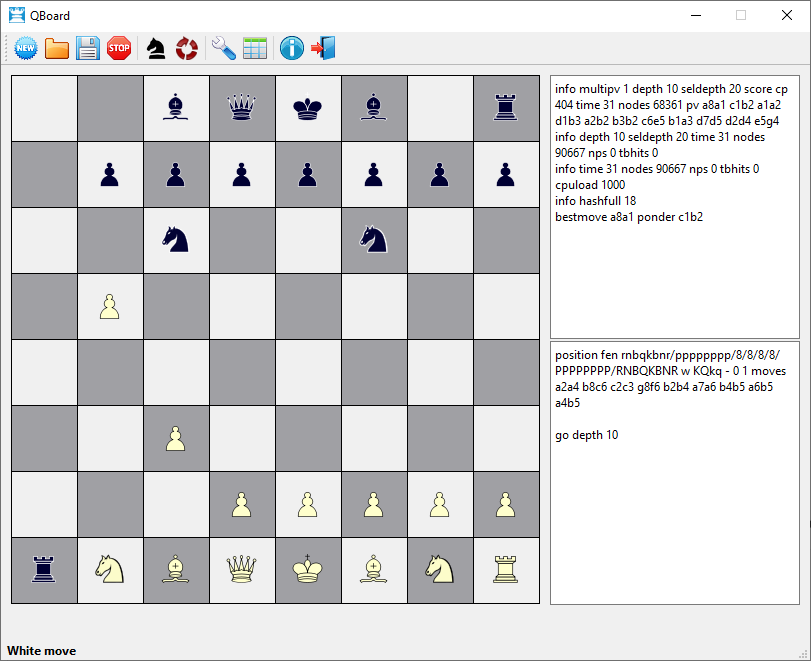The image size is (811, 661).
Task: Start a new game with NEW icon
Action: coord(25,49)
